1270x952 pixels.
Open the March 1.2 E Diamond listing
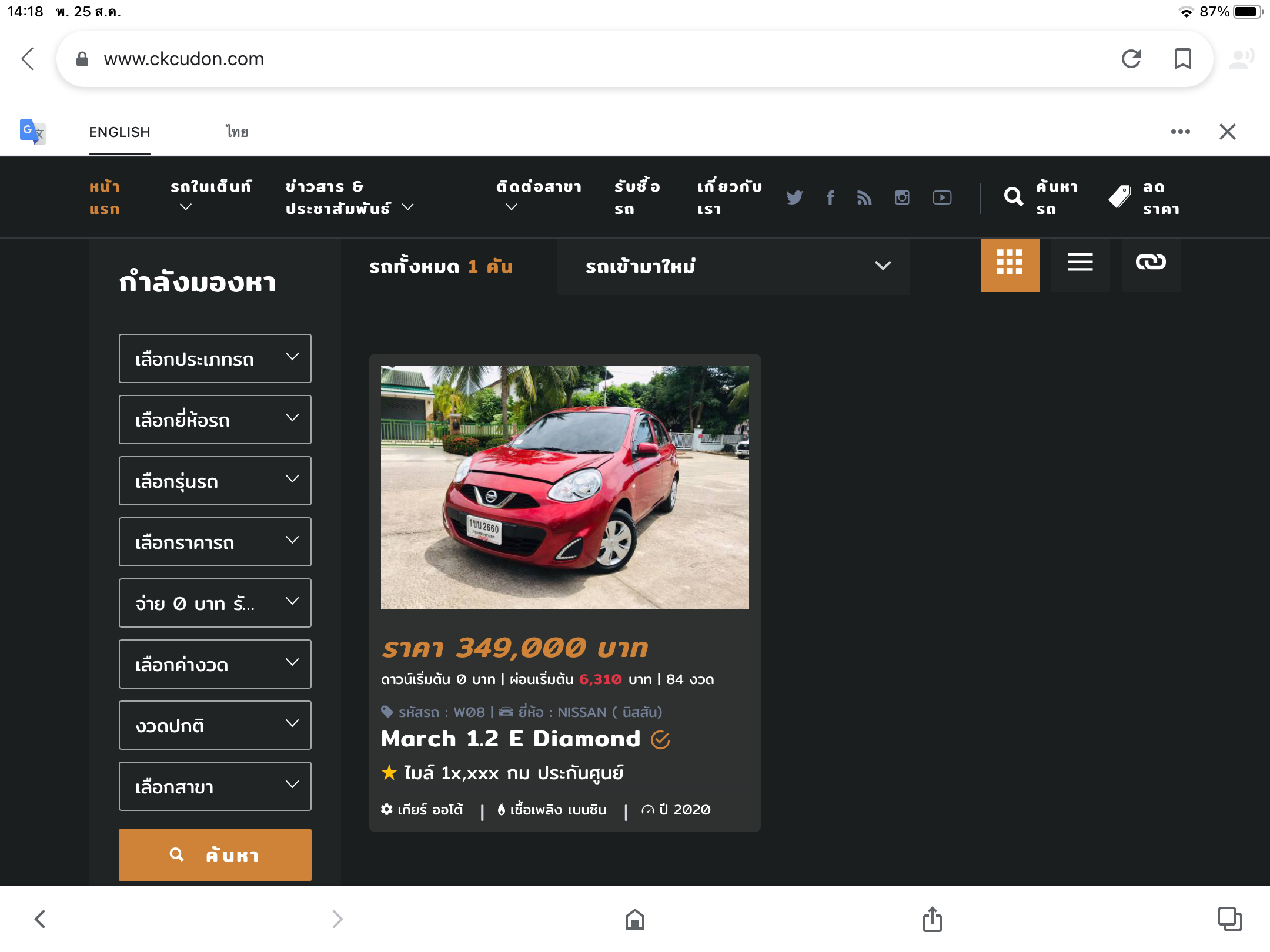coord(510,739)
